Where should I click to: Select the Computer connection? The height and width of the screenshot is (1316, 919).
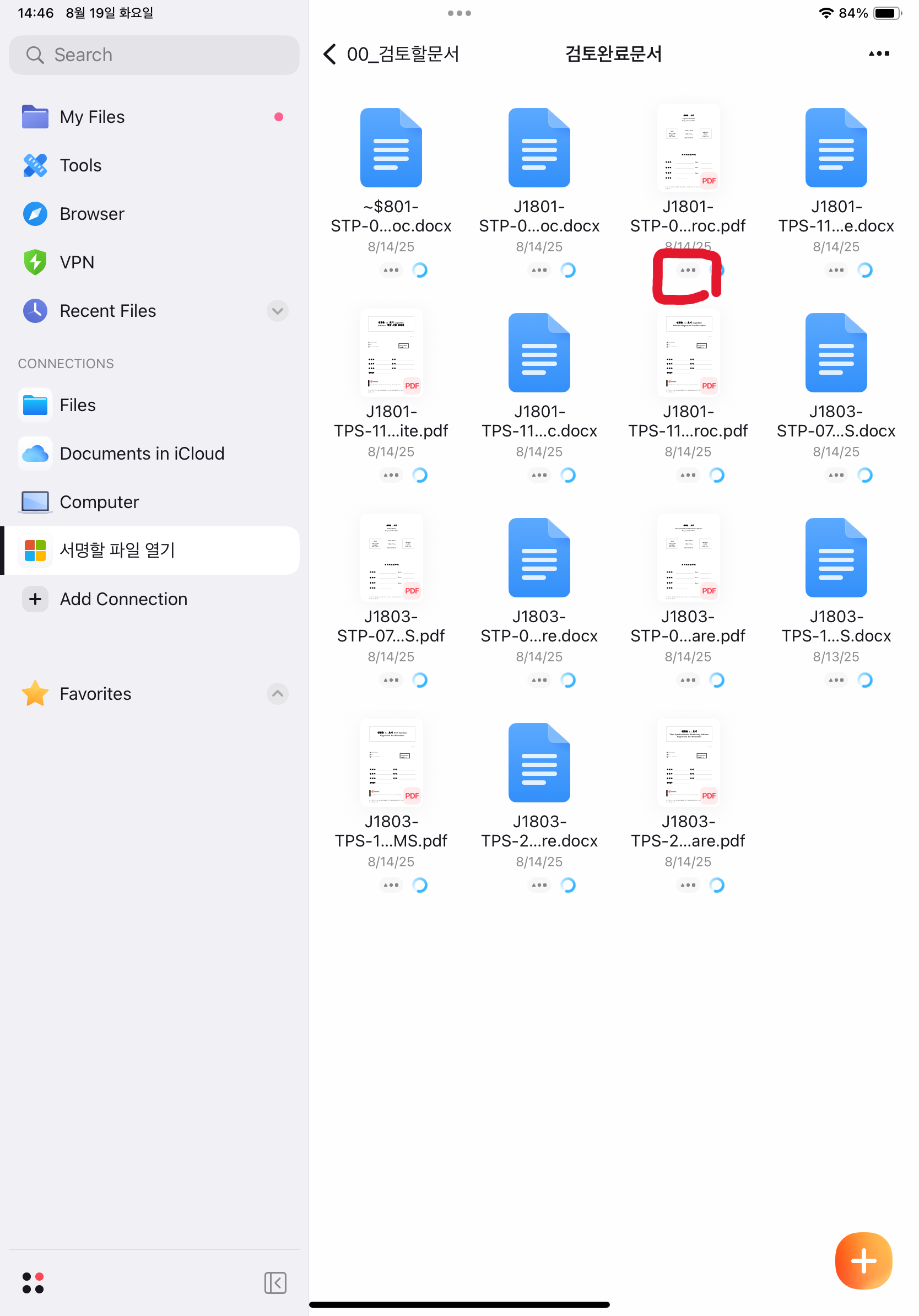(99, 502)
